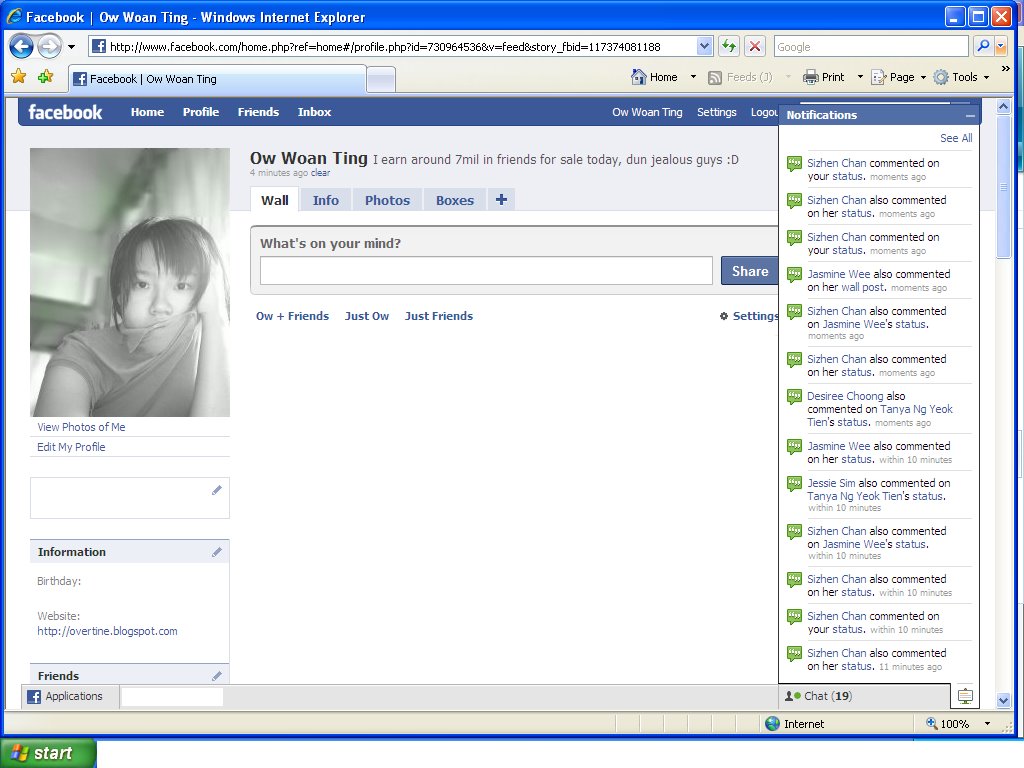1024x768 pixels.
Task: Switch to the Wall tab
Action: pos(274,200)
